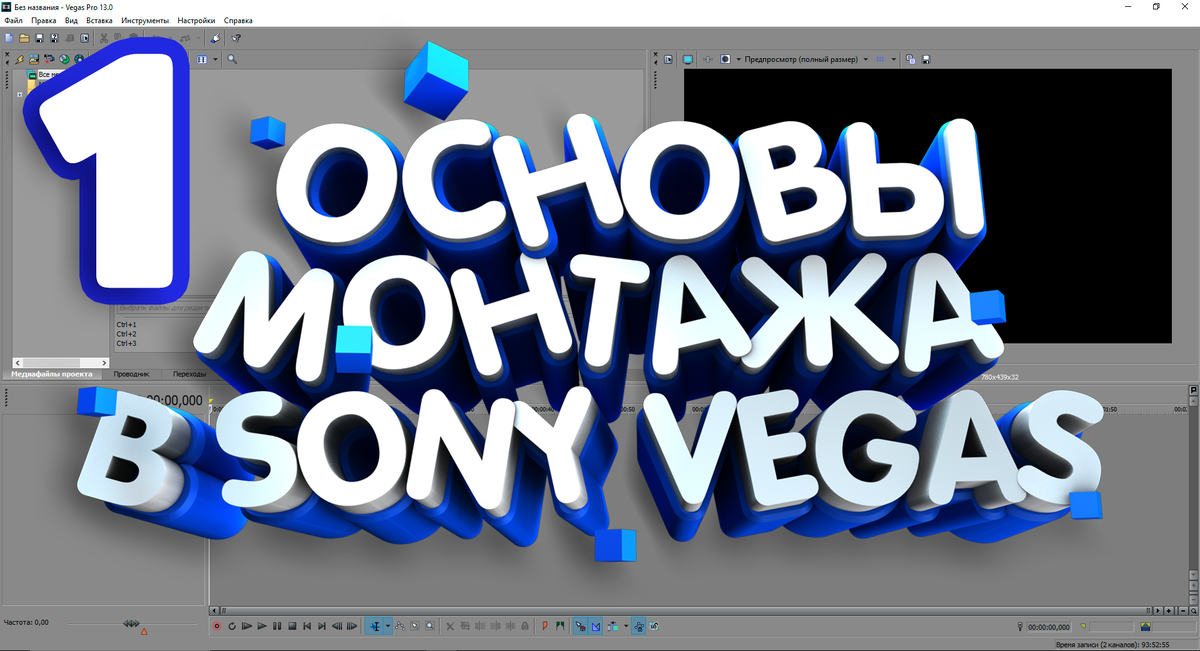Toggle ignore event grouping

tap(655, 626)
